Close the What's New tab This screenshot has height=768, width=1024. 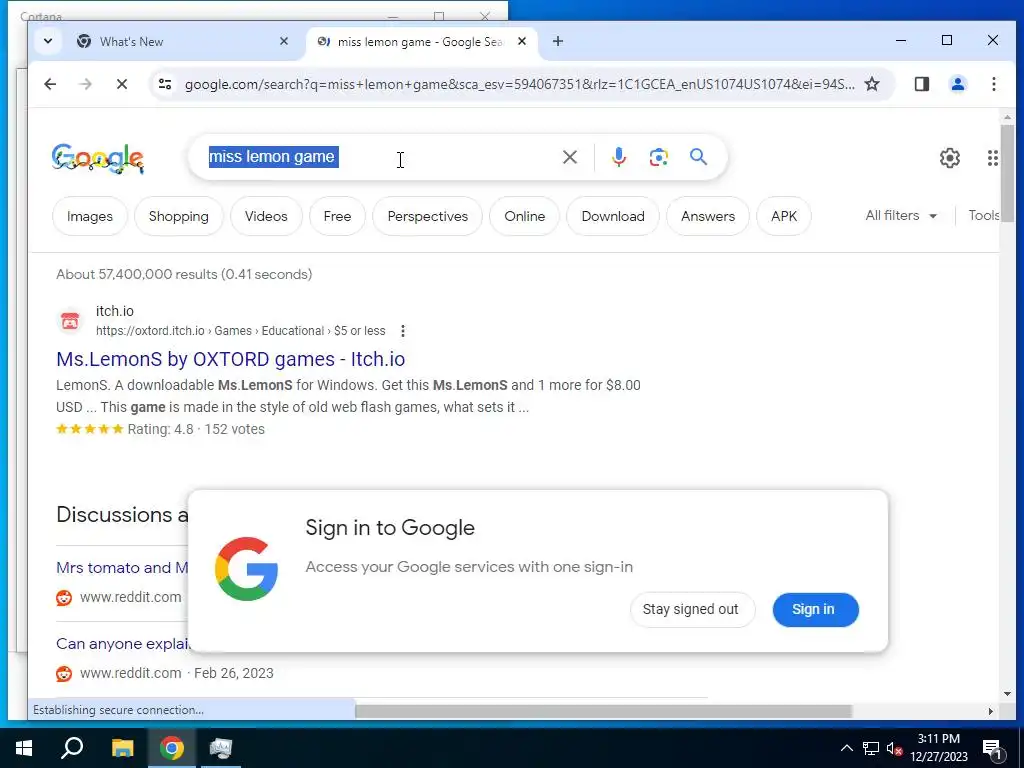(x=283, y=41)
